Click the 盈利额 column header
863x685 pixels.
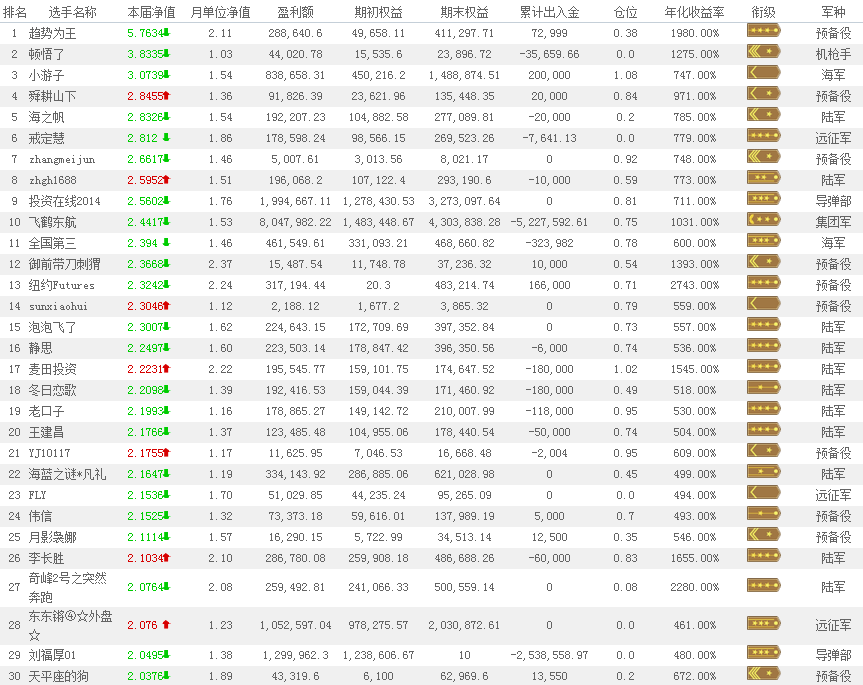click(x=296, y=12)
